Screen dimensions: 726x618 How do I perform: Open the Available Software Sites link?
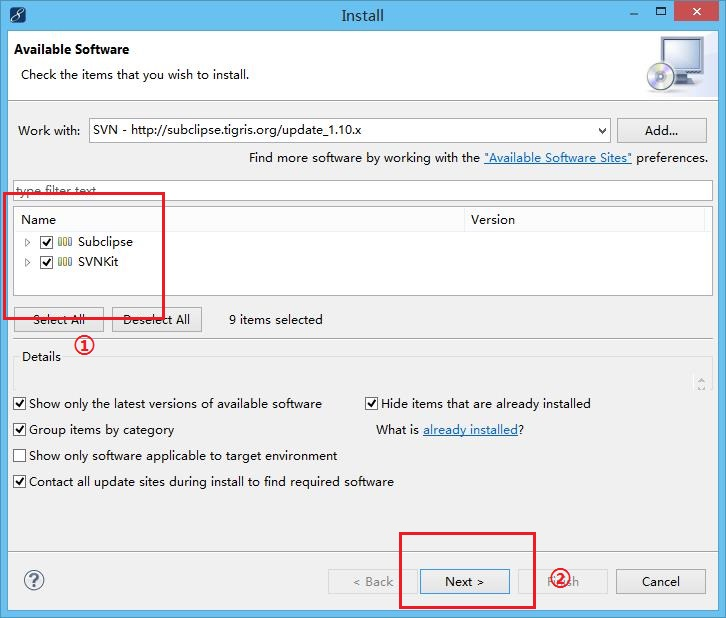tap(557, 158)
